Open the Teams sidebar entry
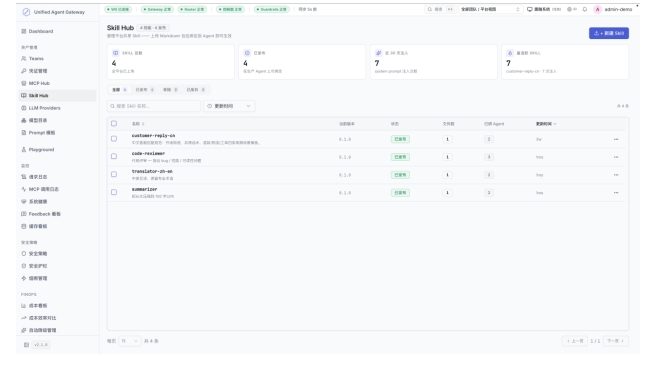 (36, 58)
